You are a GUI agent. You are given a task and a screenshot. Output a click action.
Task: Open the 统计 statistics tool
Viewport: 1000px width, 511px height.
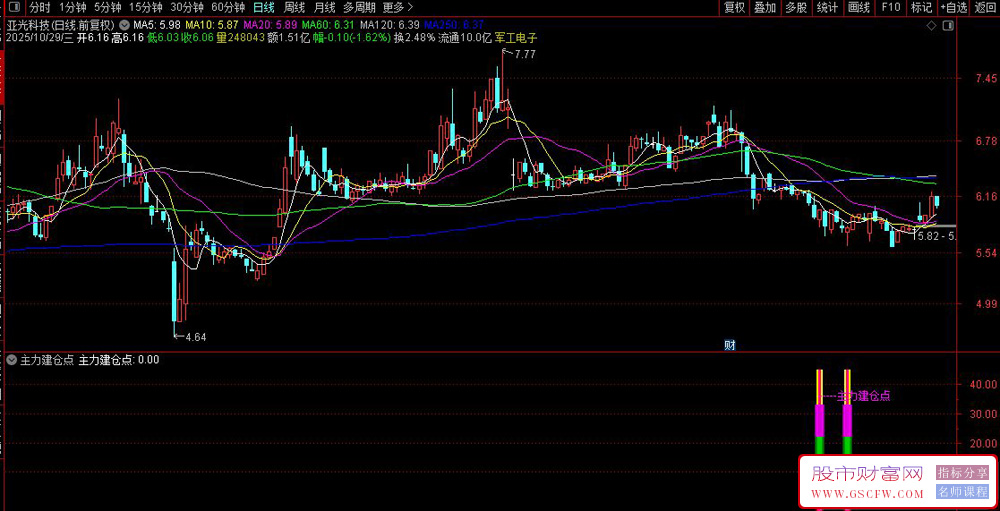tap(827, 8)
